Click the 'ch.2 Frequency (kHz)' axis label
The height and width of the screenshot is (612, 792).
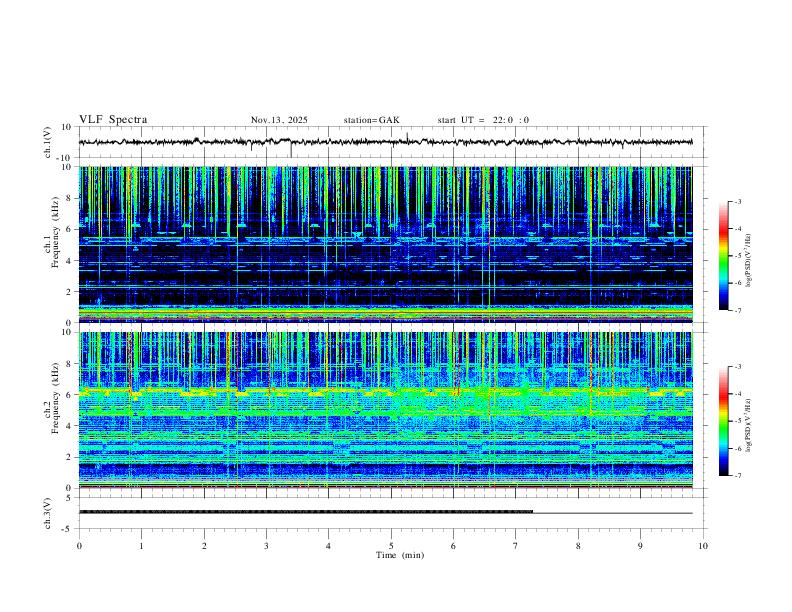(51, 398)
